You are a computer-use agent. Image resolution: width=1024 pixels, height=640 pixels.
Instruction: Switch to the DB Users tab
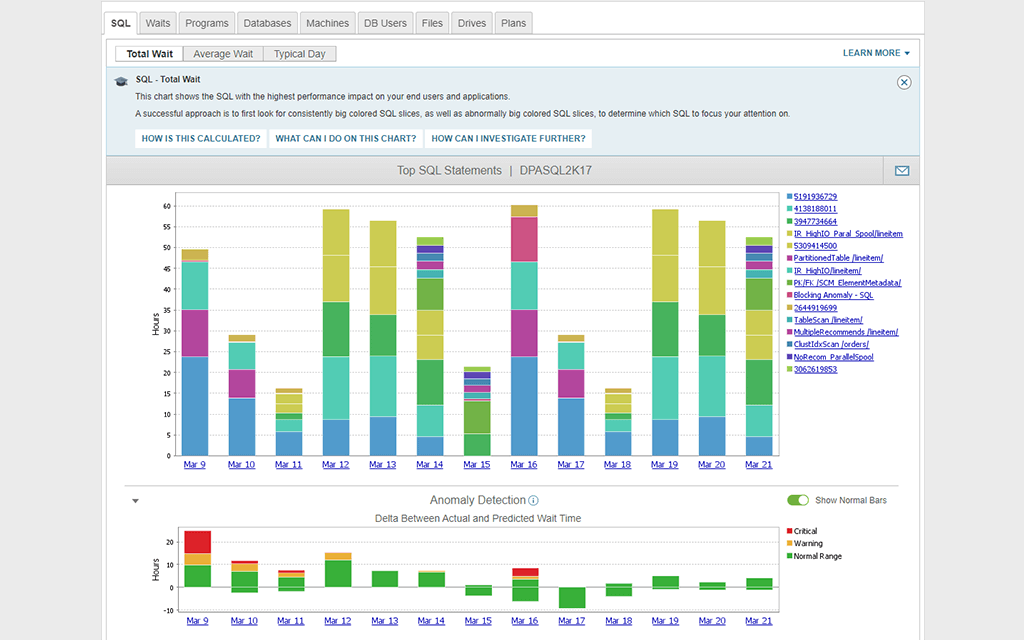pos(385,23)
